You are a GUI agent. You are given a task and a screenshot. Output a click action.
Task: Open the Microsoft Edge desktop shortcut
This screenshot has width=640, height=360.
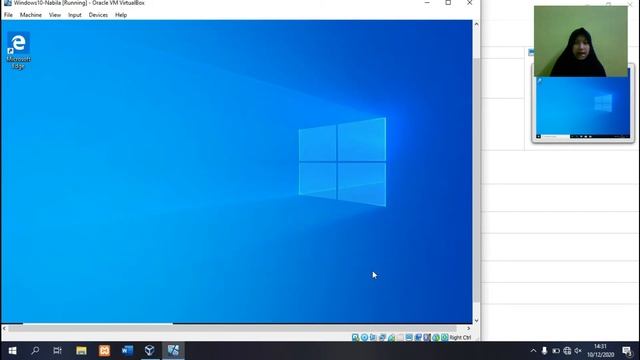pos(18,50)
